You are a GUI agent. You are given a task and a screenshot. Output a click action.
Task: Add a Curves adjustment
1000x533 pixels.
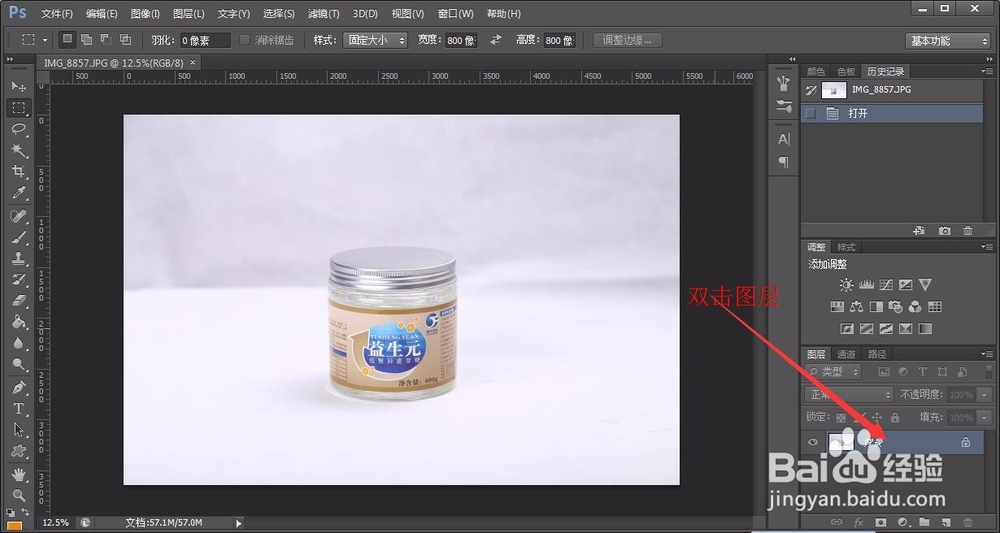point(886,285)
